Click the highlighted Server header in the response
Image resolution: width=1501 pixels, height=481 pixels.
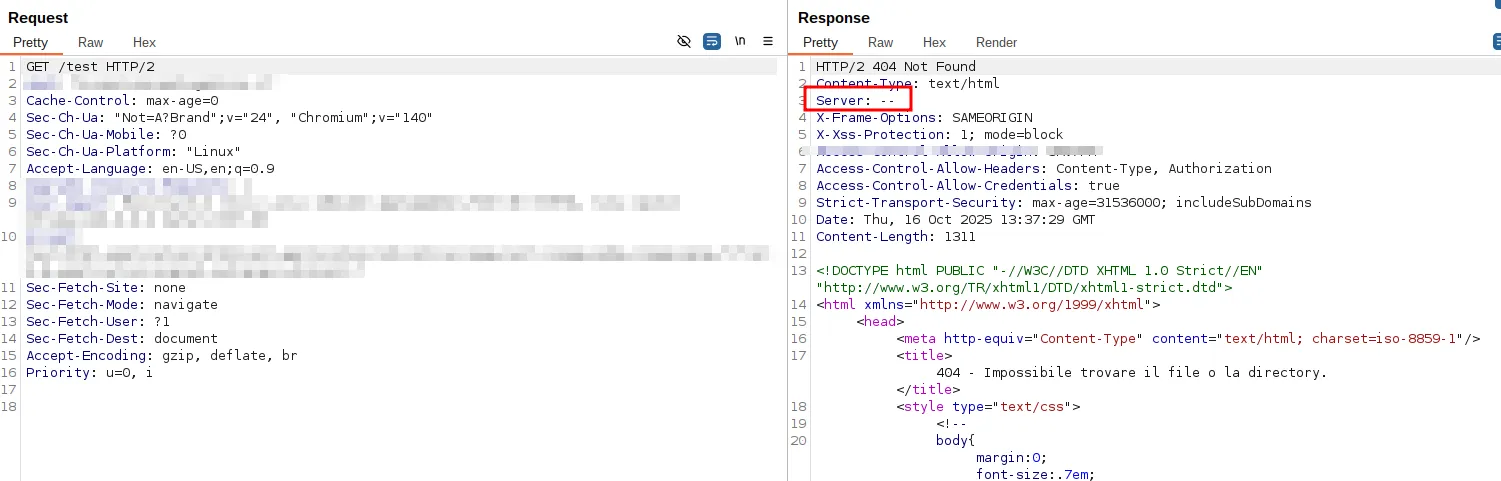click(855, 101)
